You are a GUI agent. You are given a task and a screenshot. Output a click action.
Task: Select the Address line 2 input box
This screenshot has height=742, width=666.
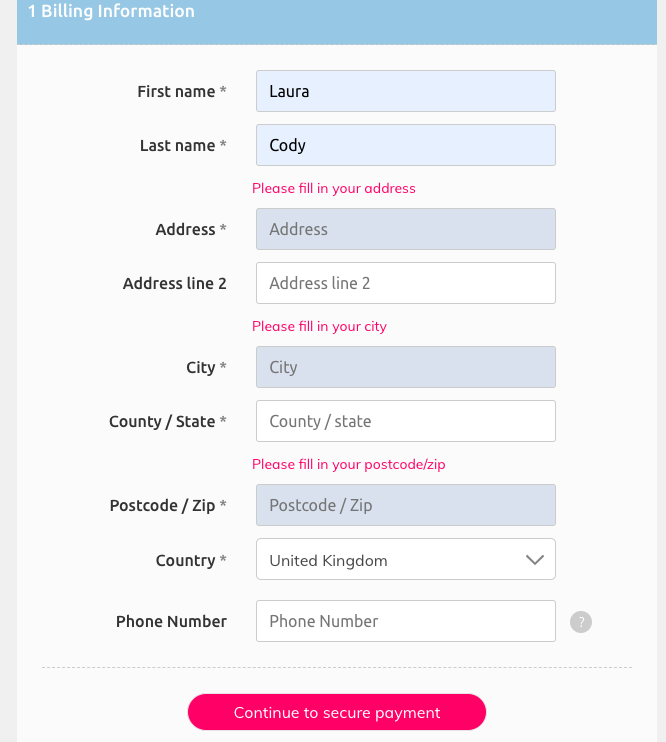(405, 283)
